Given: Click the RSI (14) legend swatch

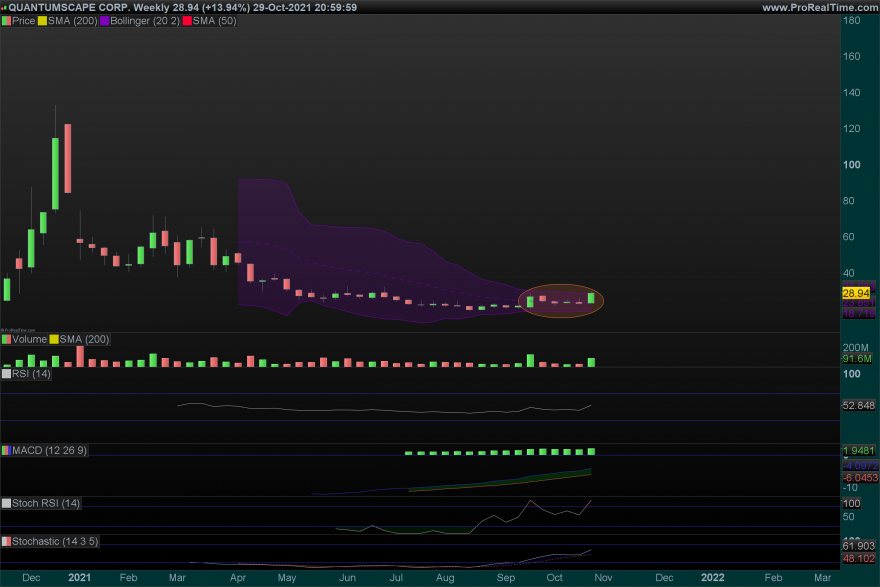Looking at the screenshot, I should (x=6, y=374).
